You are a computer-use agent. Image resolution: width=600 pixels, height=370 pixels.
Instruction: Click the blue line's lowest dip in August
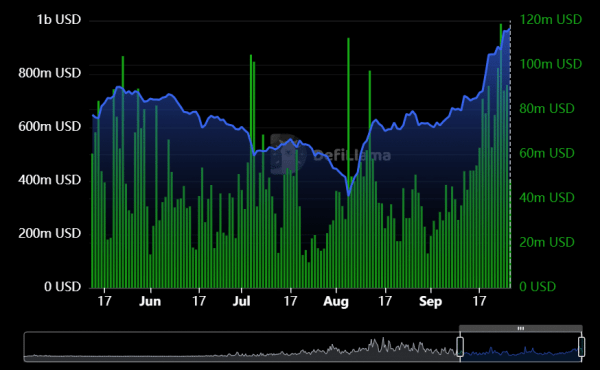[x=348, y=194]
